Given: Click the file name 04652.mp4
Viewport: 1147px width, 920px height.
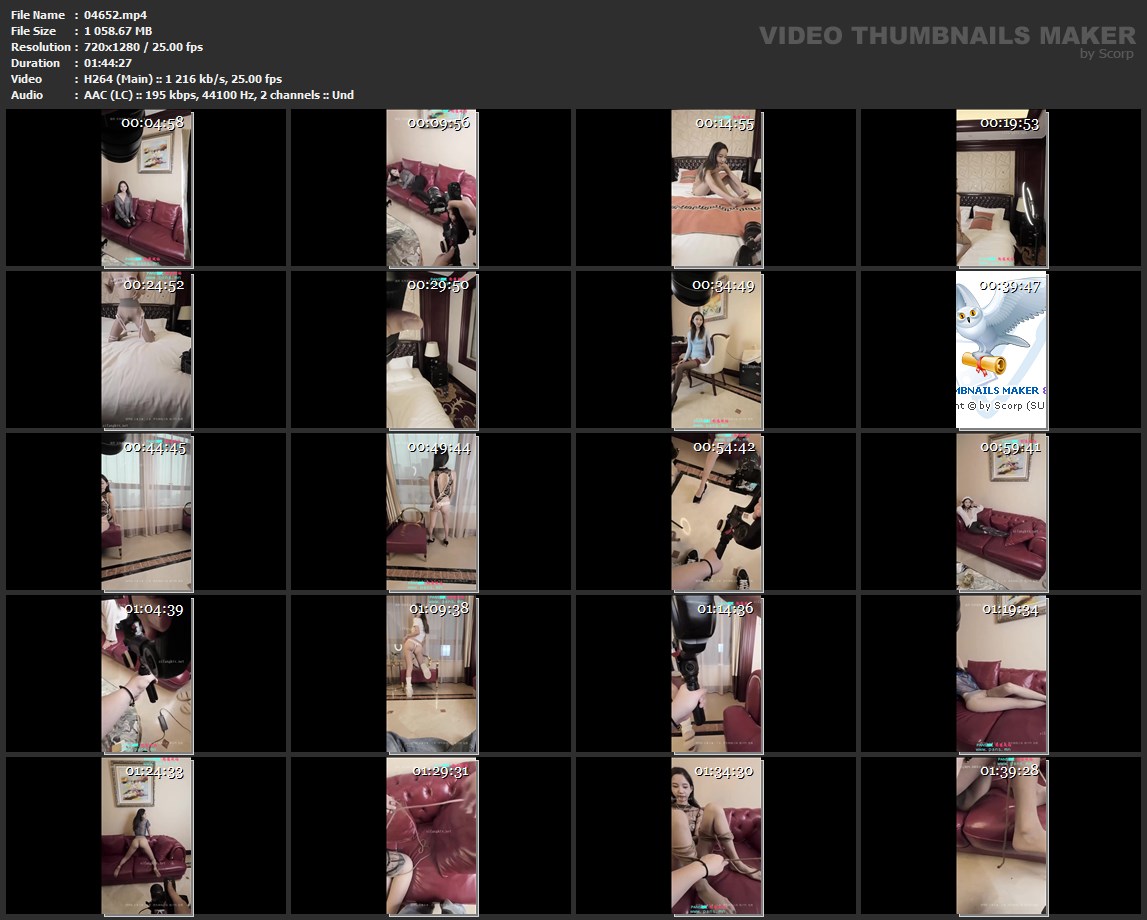Looking at the screenshot, I should pyautogui.click(x=116, y=15).
